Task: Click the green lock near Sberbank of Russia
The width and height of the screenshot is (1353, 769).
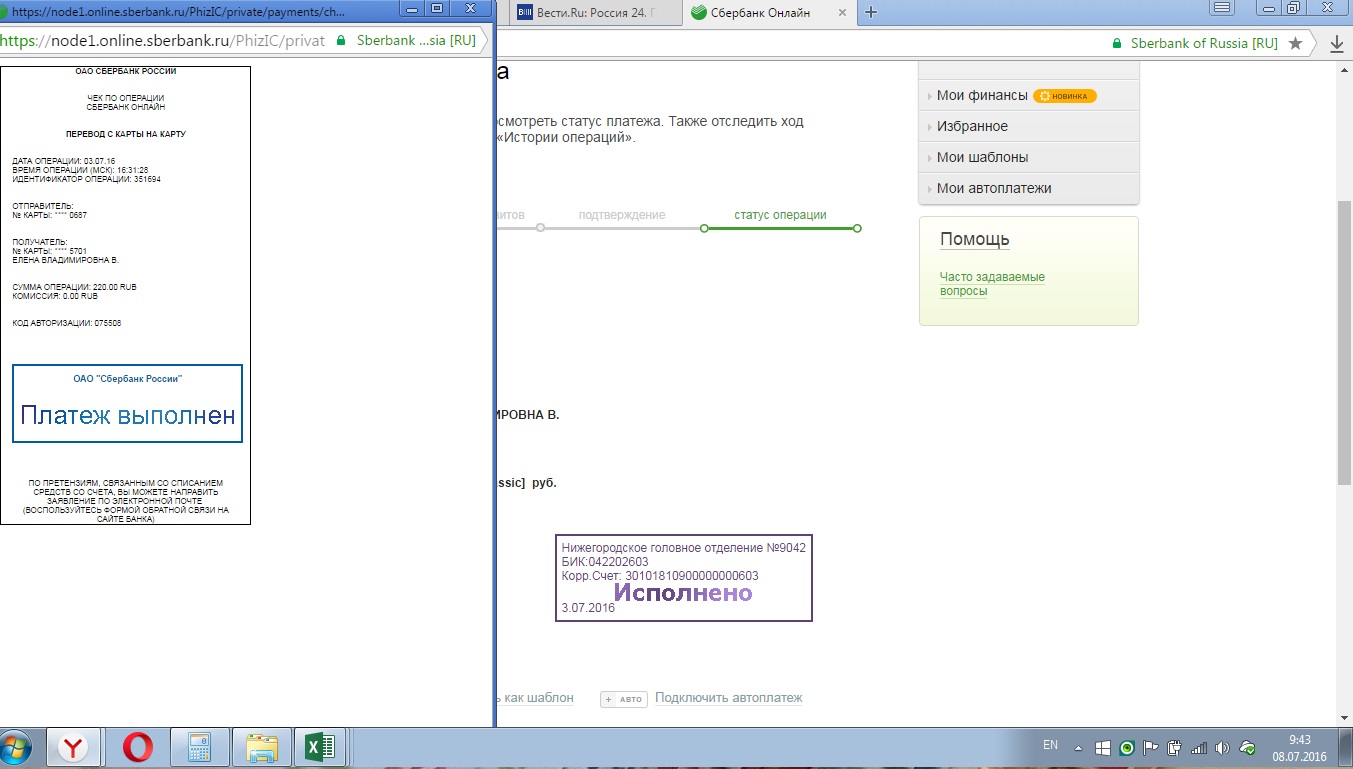Action: 1118,43
